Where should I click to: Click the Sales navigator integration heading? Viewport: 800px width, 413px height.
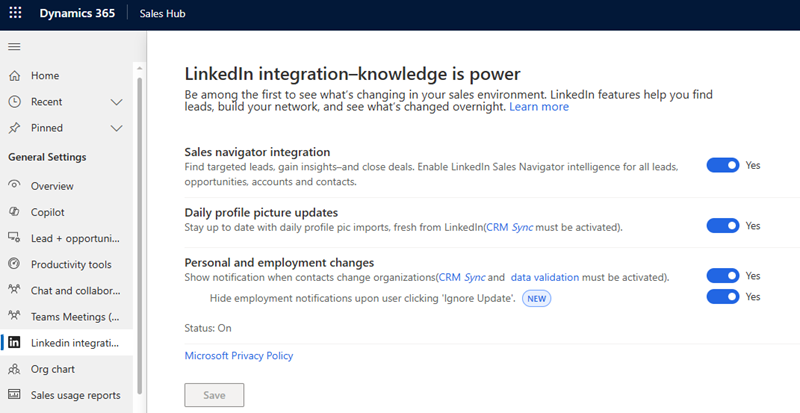tap(257, 152)
